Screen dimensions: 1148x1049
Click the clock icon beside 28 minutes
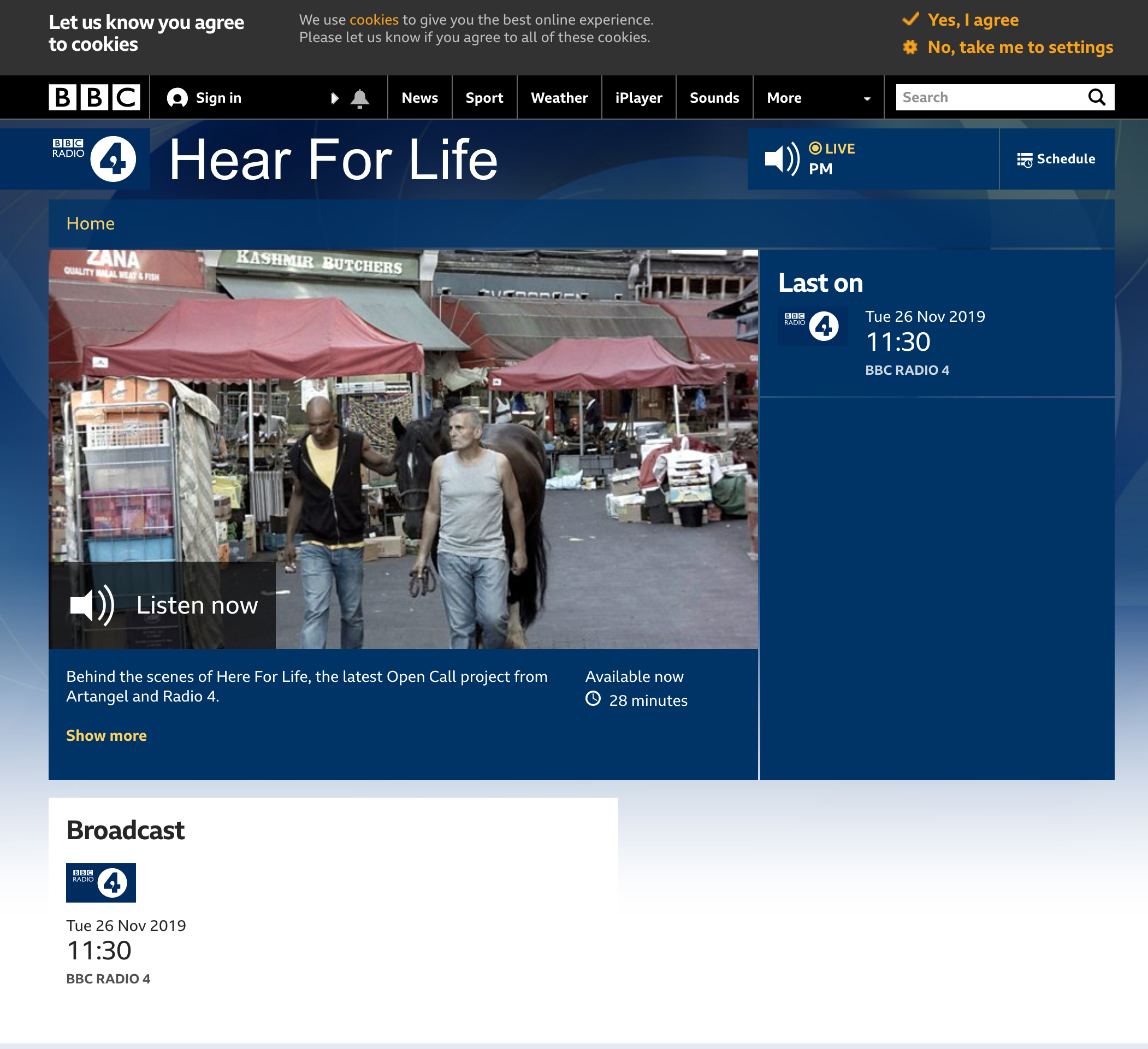coord(593,699)
